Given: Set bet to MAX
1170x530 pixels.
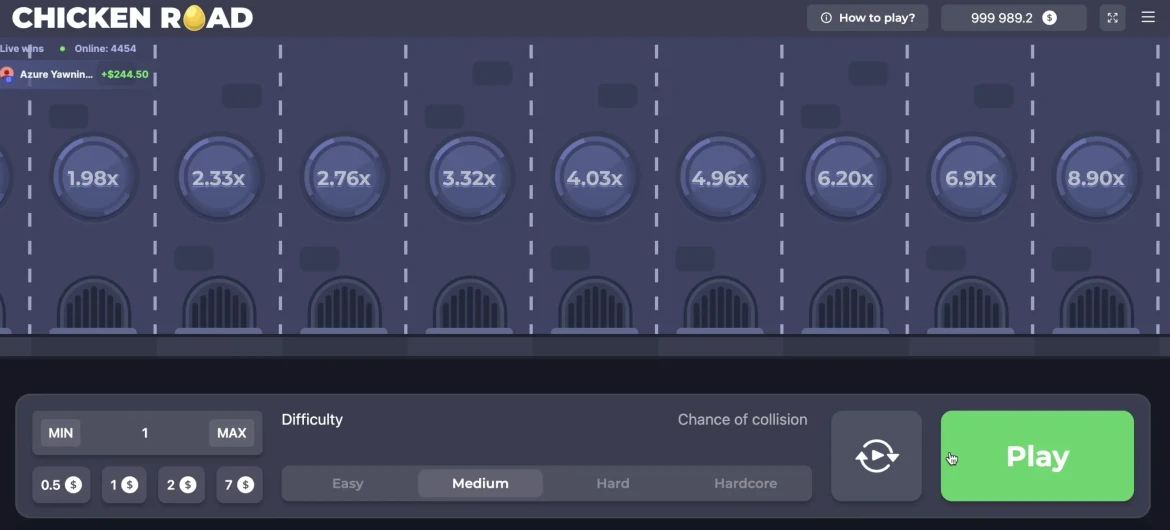Looking at the screenshot, I should (231, 433).
